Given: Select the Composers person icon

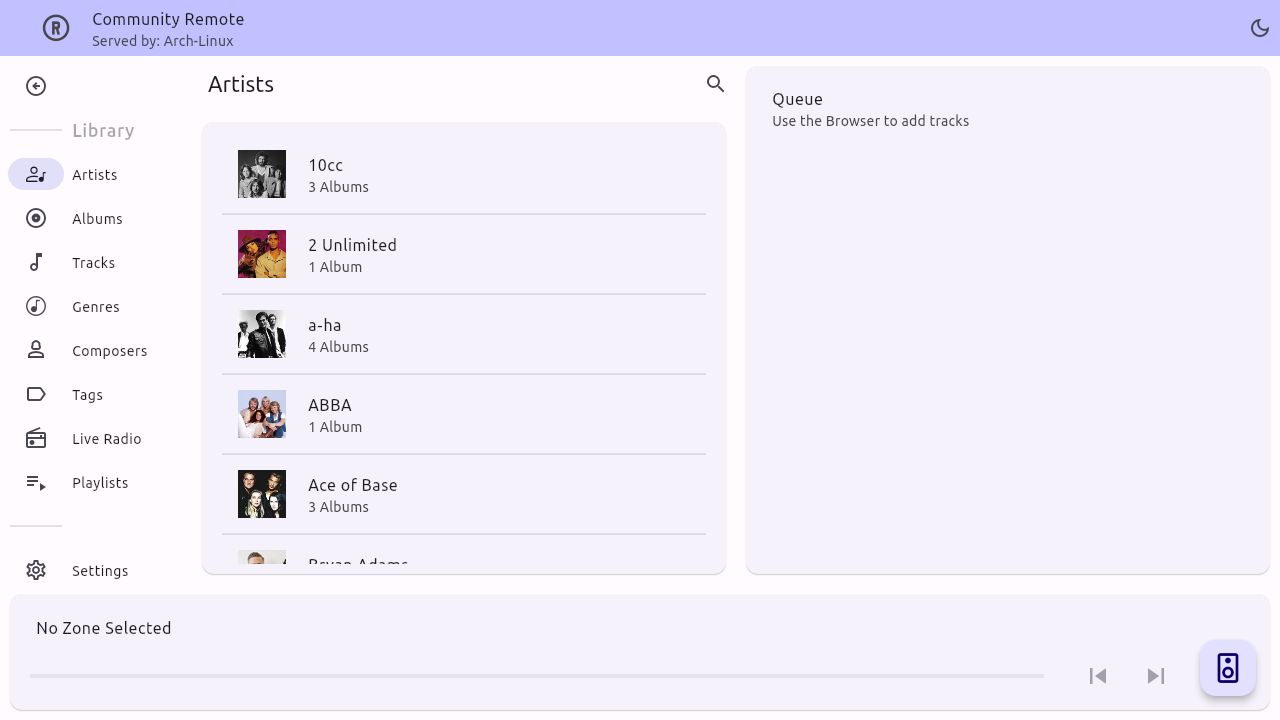Looking at the screenshot, I should [36, 350].
